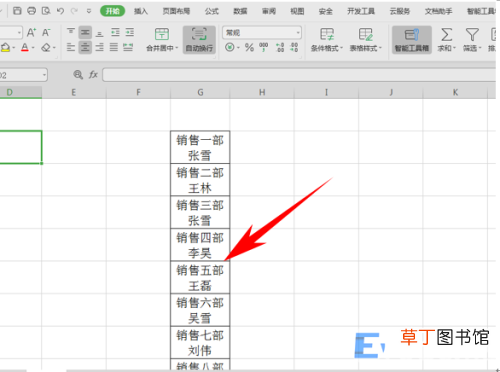Switch to the 开始 tab

point(113,11)
